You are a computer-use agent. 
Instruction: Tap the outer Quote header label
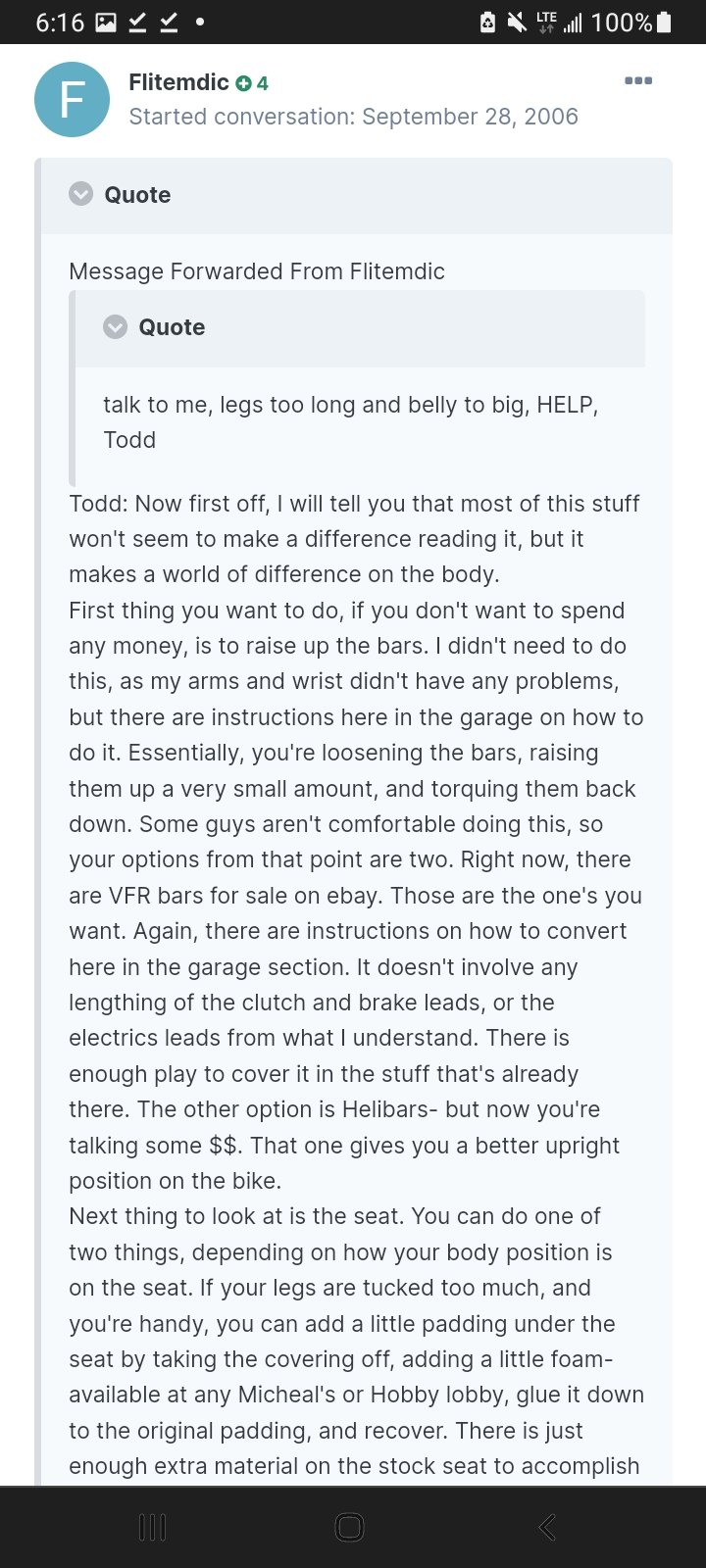pyautogui.click(x=137, y=195)
